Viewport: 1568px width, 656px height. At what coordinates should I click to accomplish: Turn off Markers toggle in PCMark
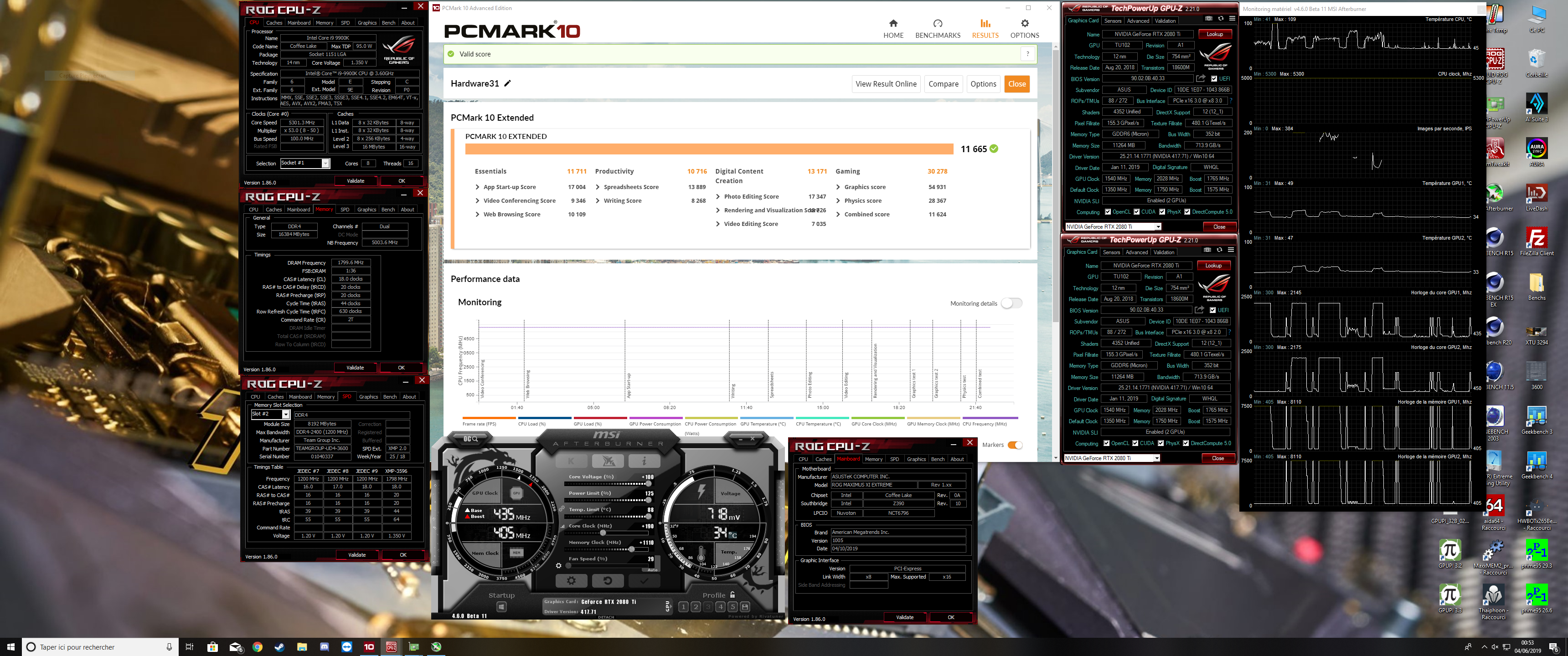[1015, 445]
